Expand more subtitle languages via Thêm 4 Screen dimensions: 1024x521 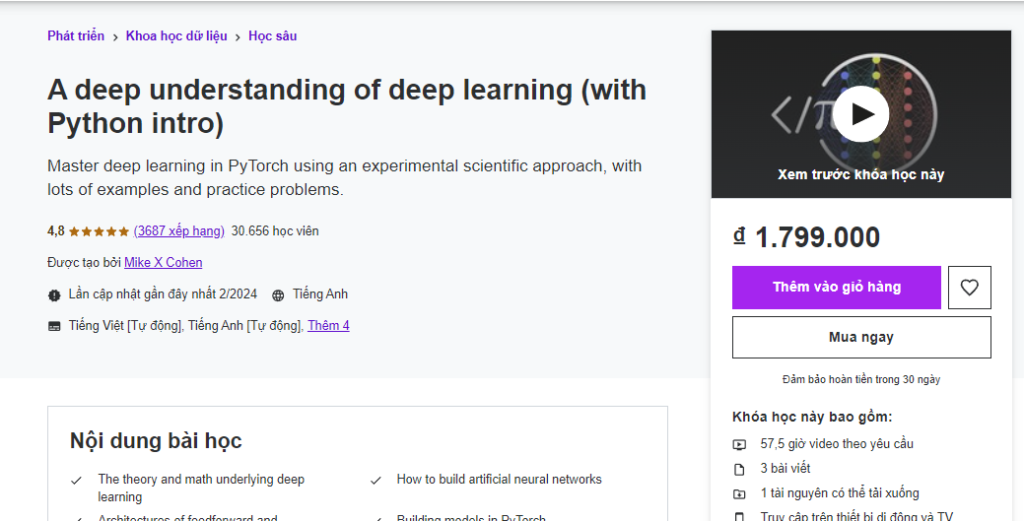[x=328, y=326]
